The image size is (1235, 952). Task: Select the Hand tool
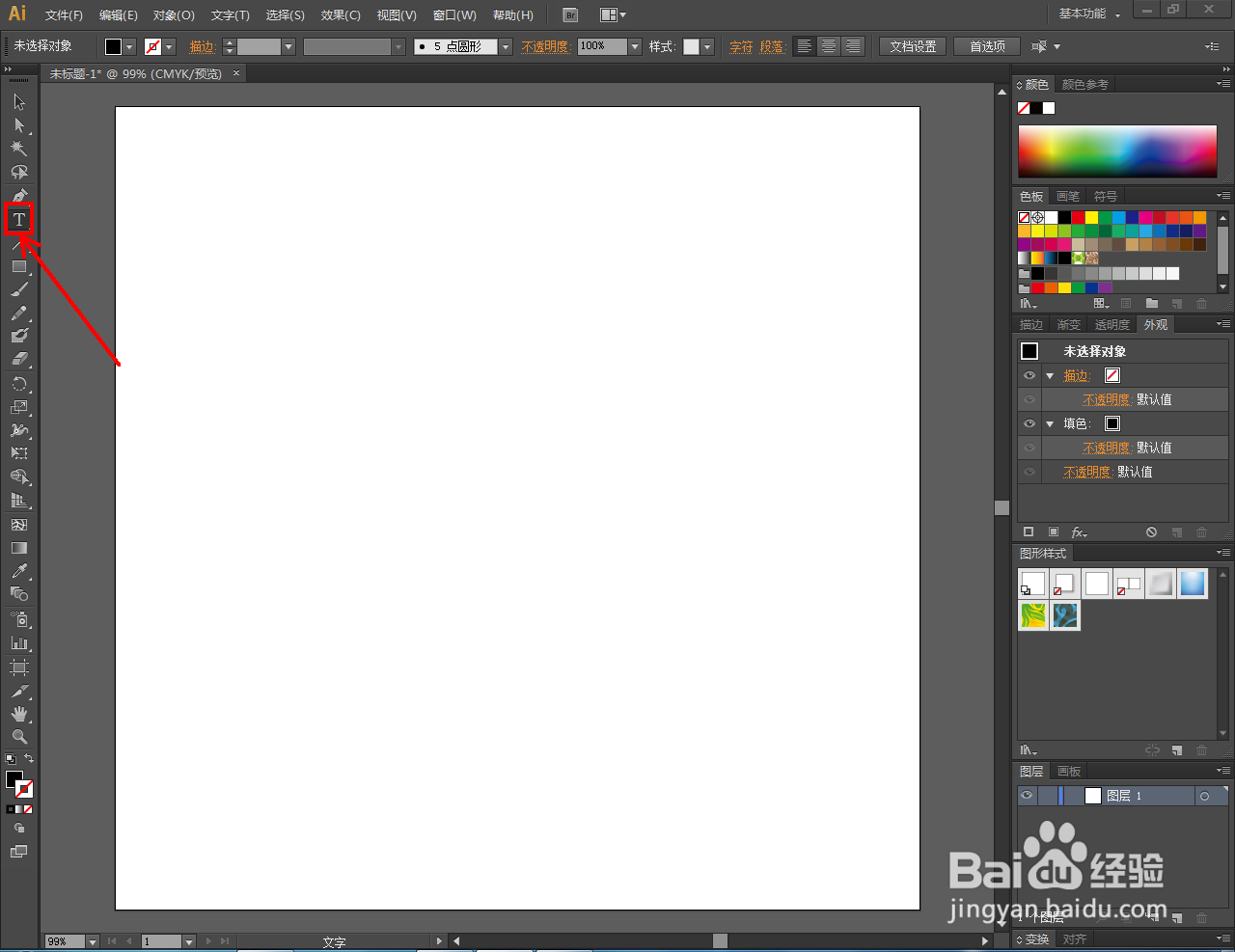(x=18, y=714)
